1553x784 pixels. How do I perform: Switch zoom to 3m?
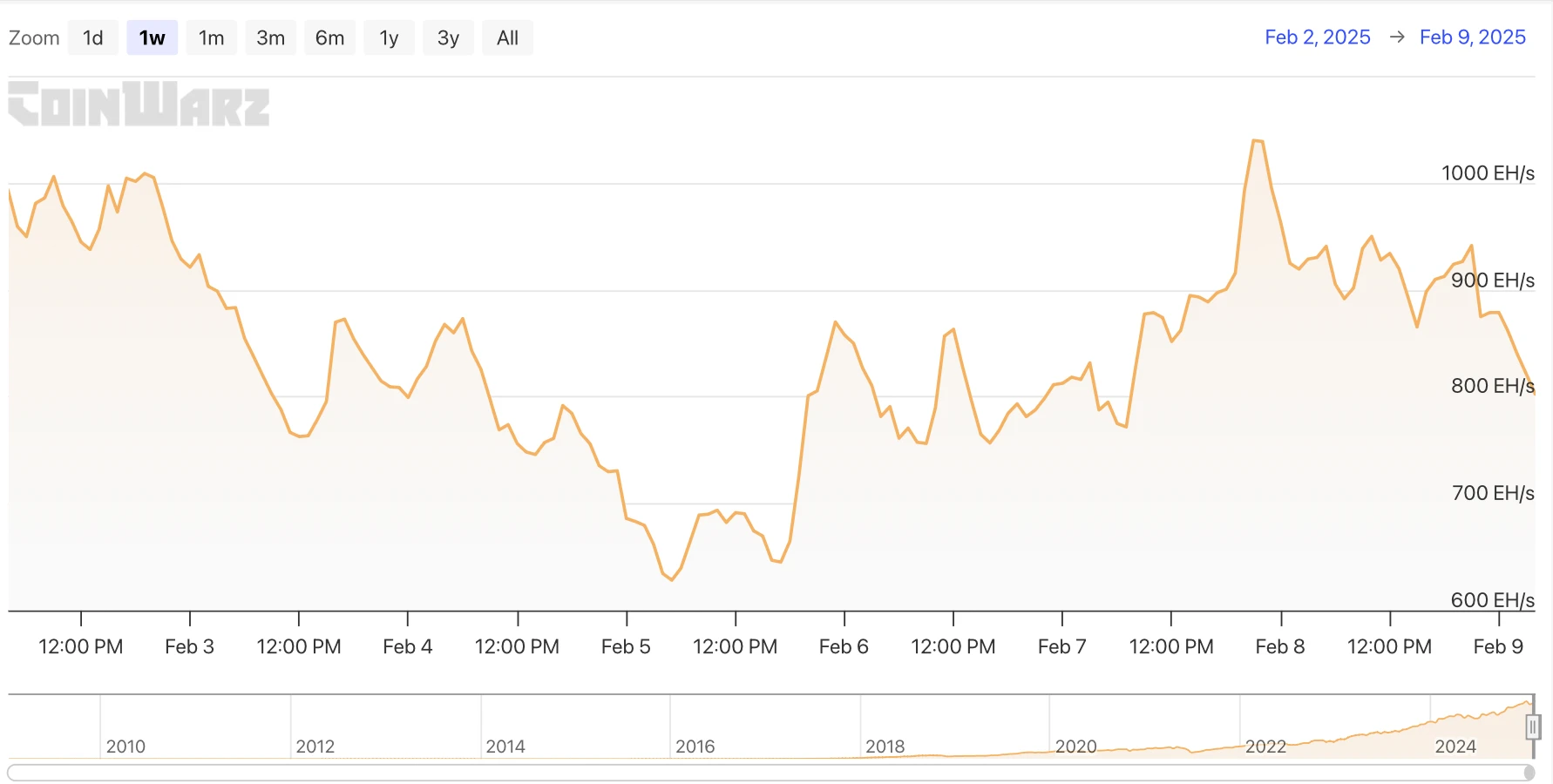[x=271, y=37]
